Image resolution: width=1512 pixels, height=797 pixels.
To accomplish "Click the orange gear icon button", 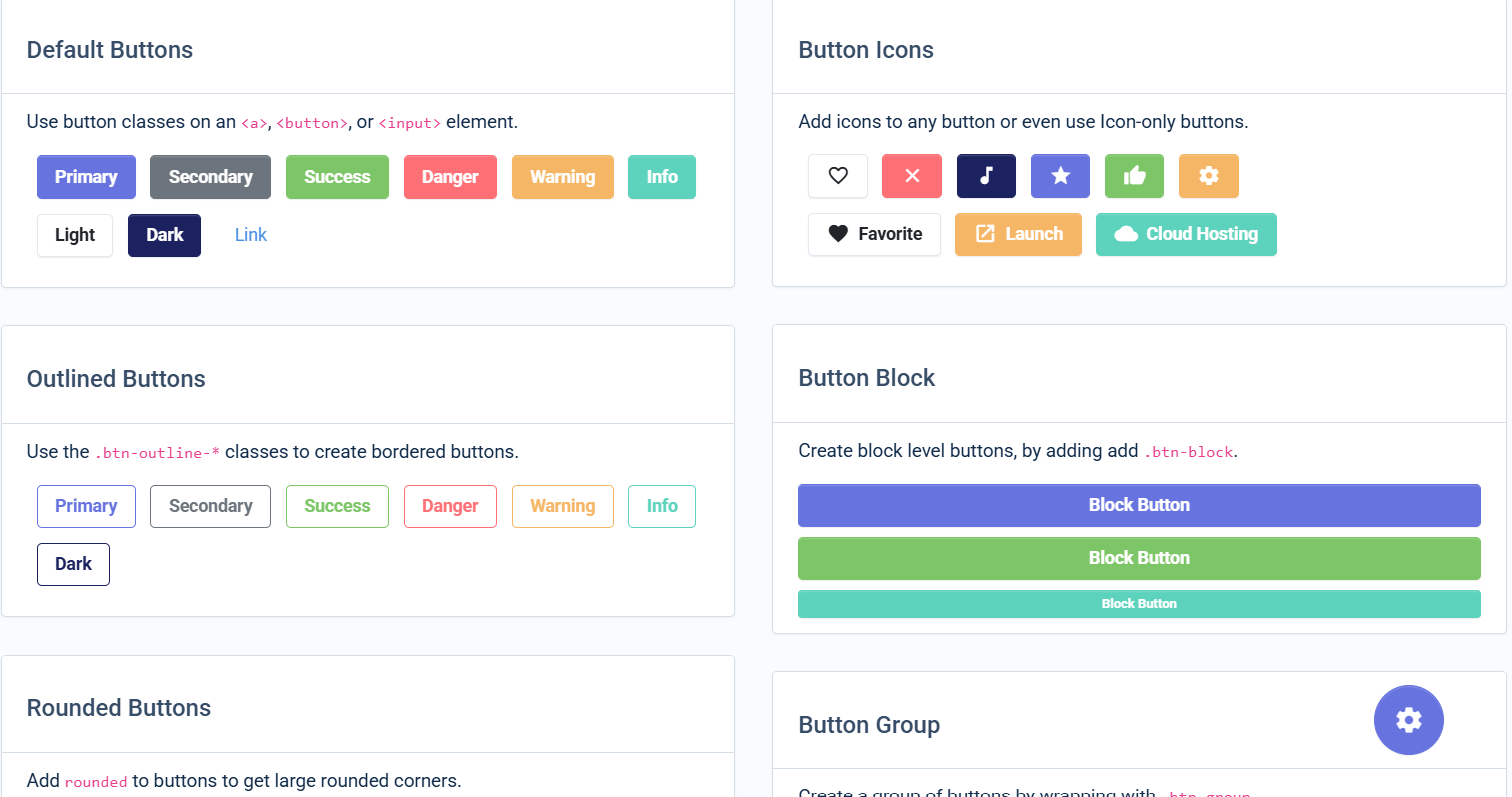I will coord(1209,175).
